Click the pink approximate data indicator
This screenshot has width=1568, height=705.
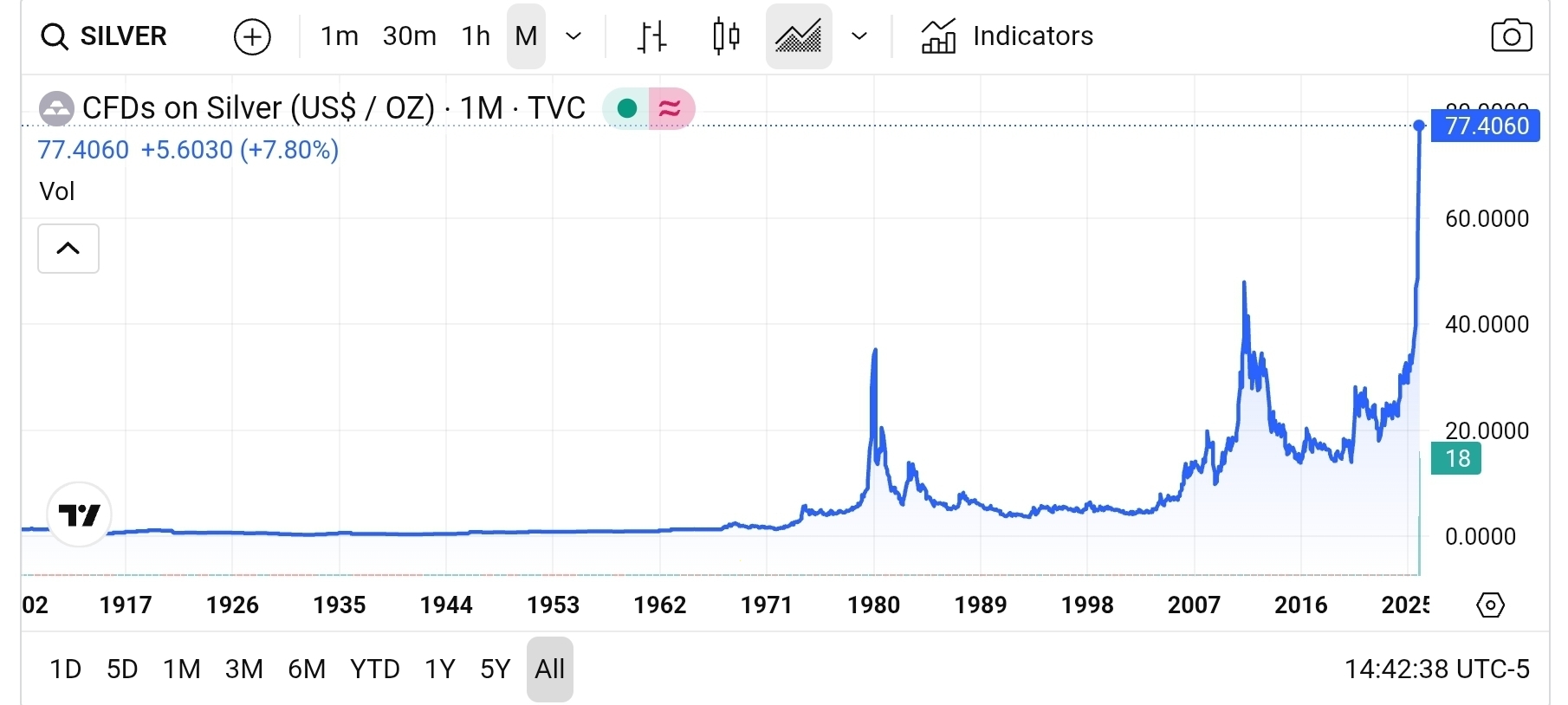[x=671, y=108]
